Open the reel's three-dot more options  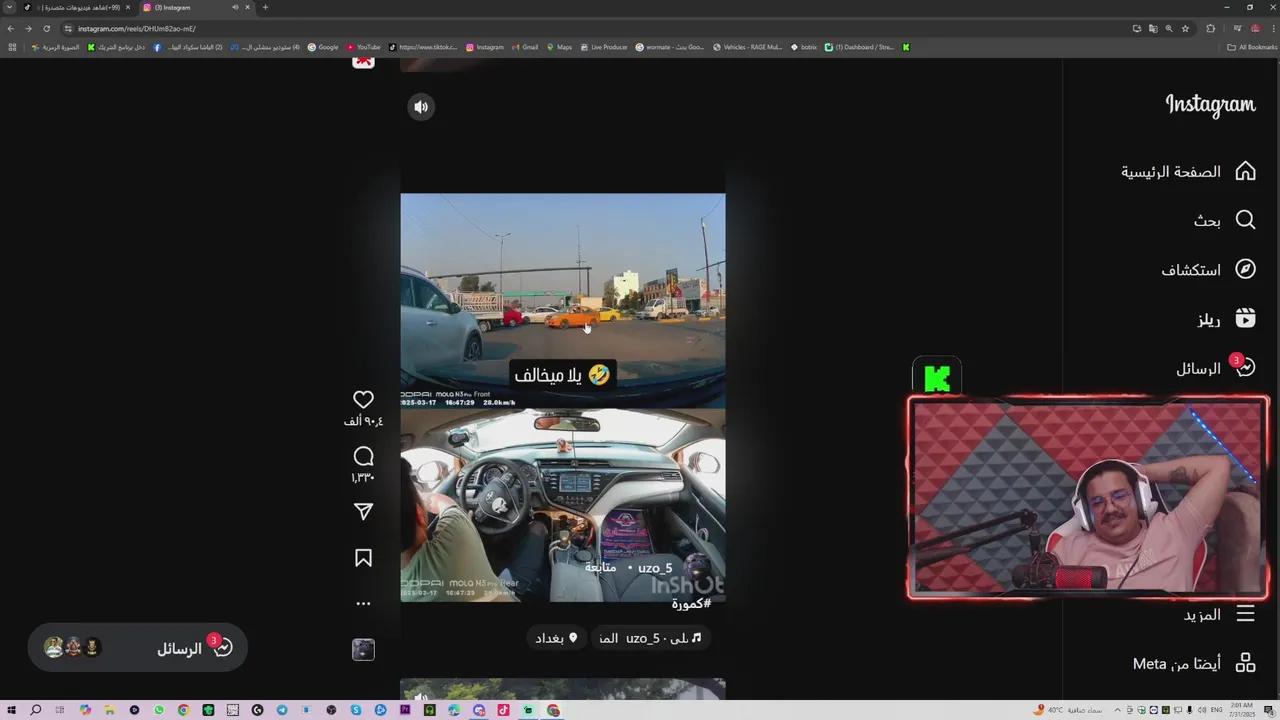[363, 603]
